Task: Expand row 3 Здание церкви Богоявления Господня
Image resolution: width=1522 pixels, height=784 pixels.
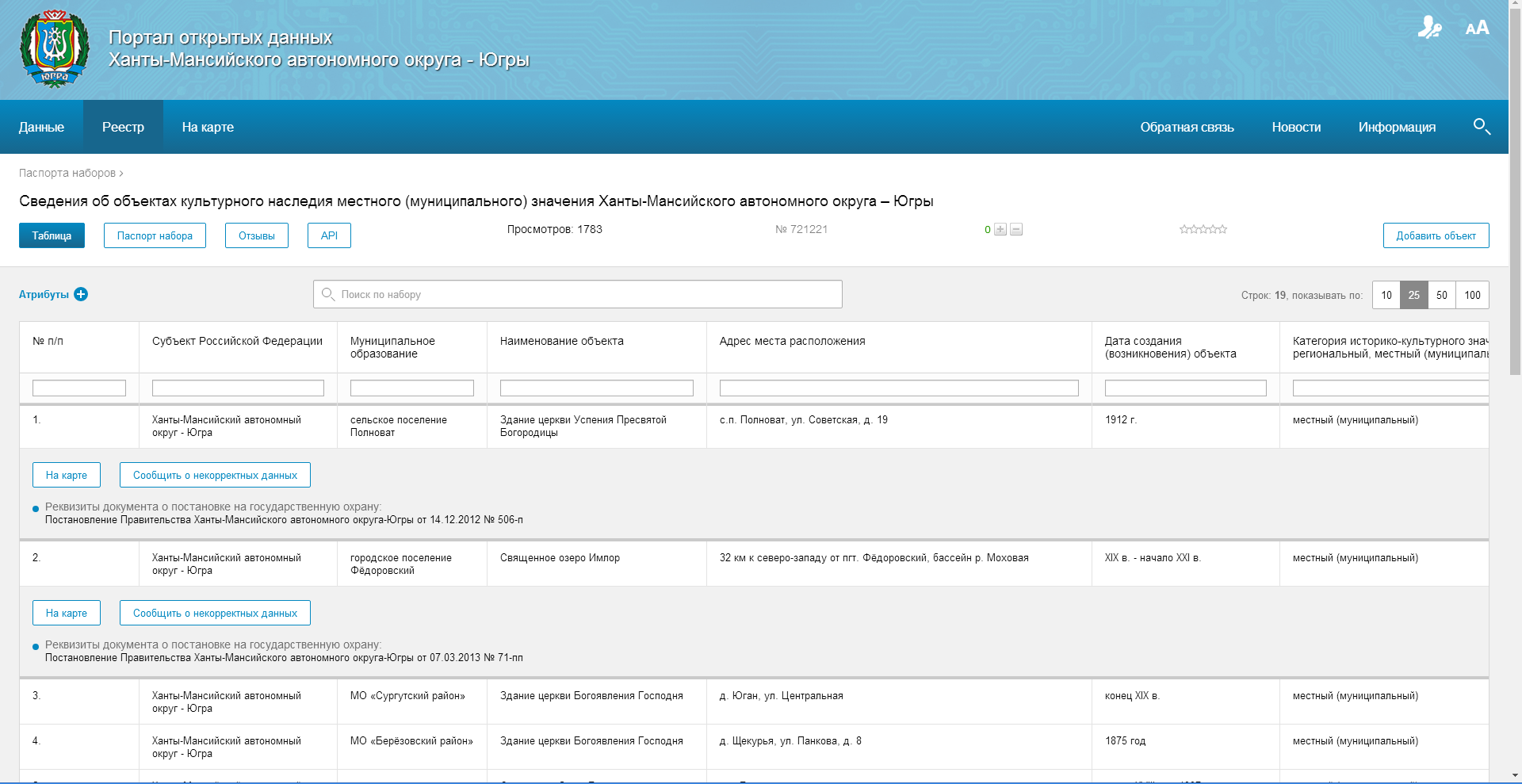Action: tap(591, 696)
